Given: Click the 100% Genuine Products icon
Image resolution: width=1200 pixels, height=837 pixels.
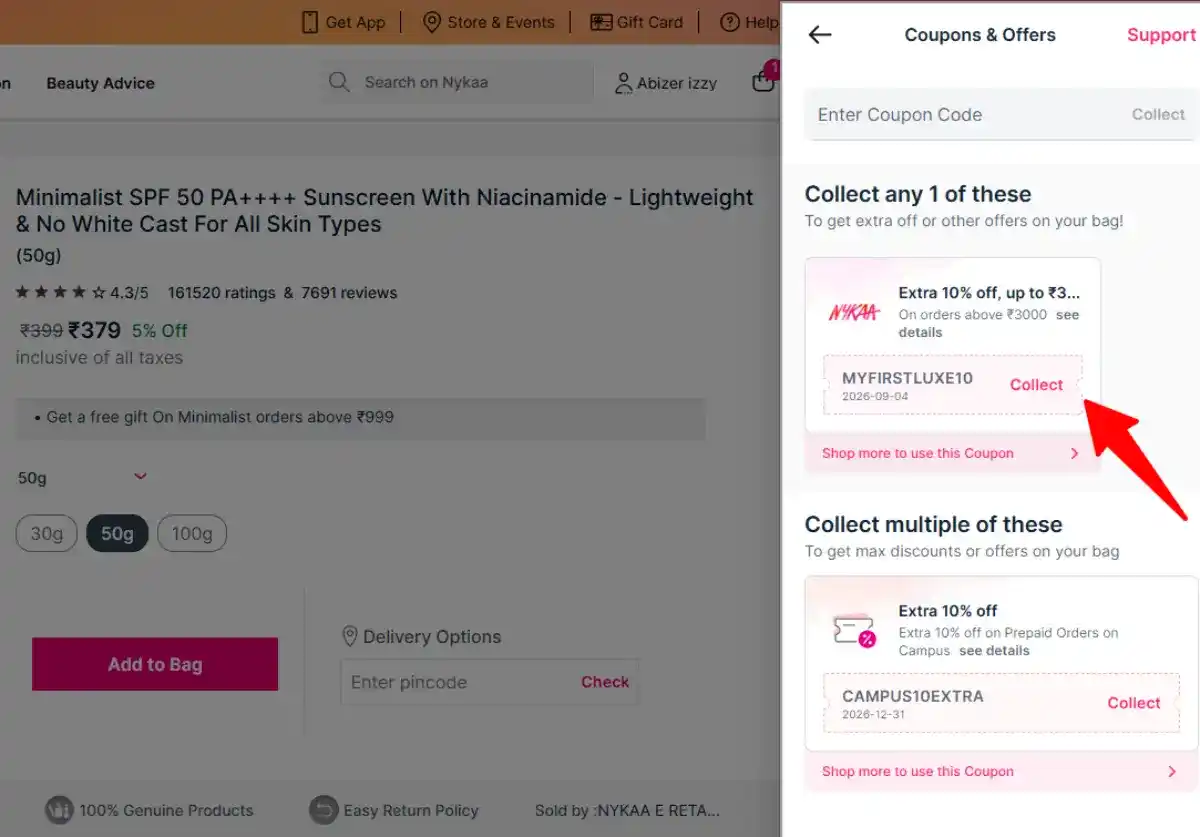Looking at the screenshot, I should [x=59, y=810].
